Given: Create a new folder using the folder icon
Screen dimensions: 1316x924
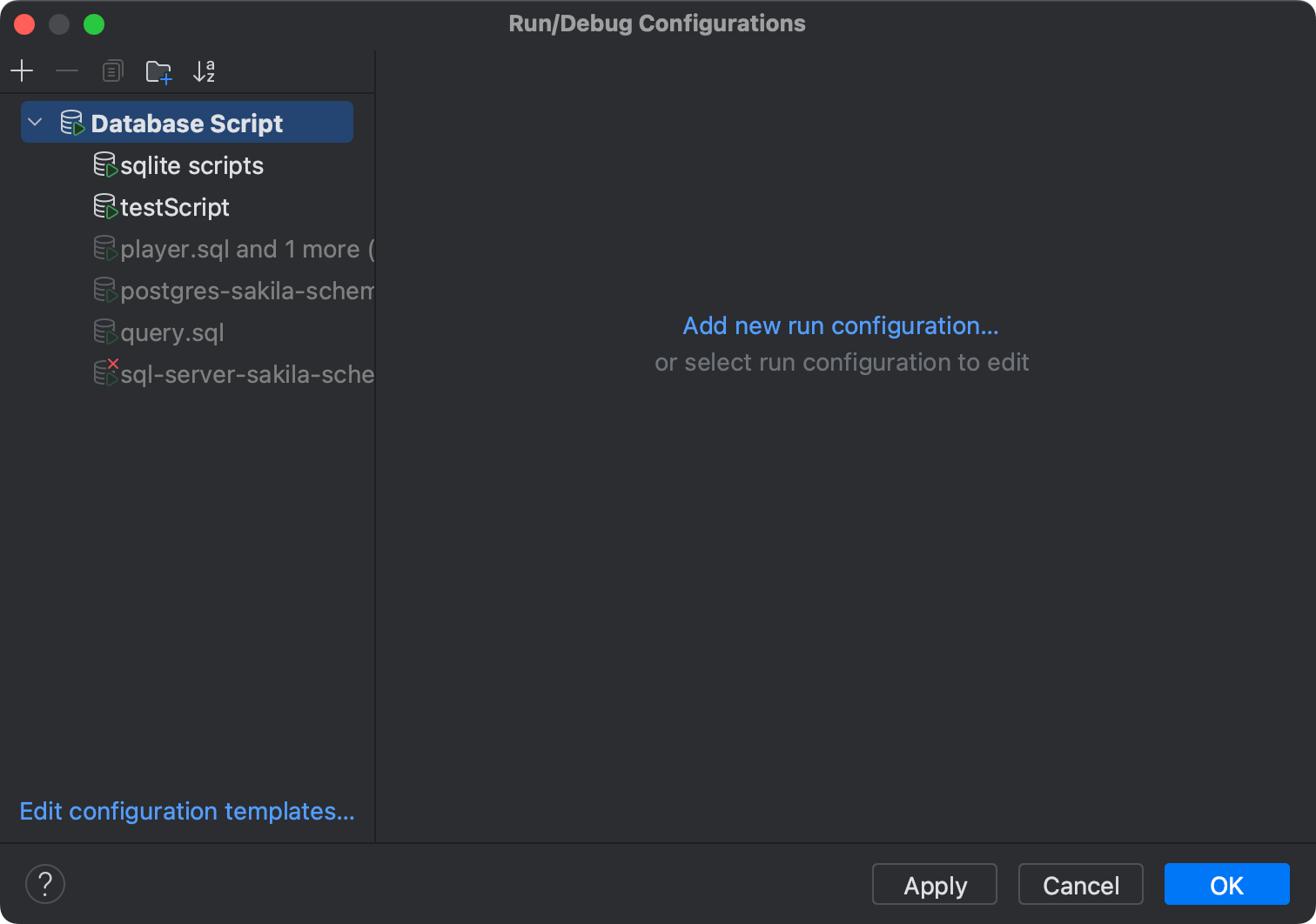Looking at the screenshot, I should [158, 70].
